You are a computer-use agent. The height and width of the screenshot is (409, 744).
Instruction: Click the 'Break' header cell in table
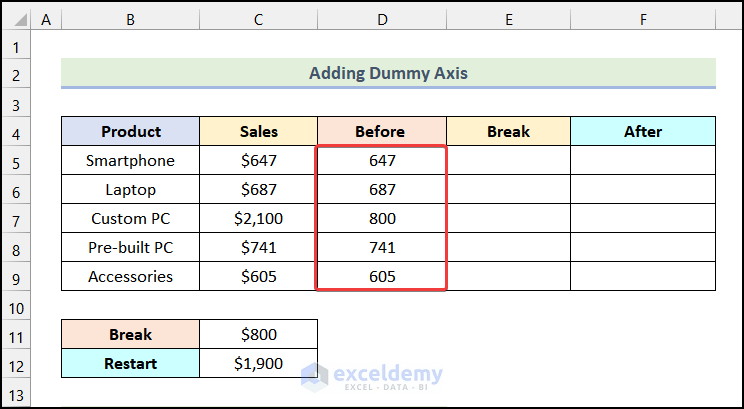tap(508, 131)
